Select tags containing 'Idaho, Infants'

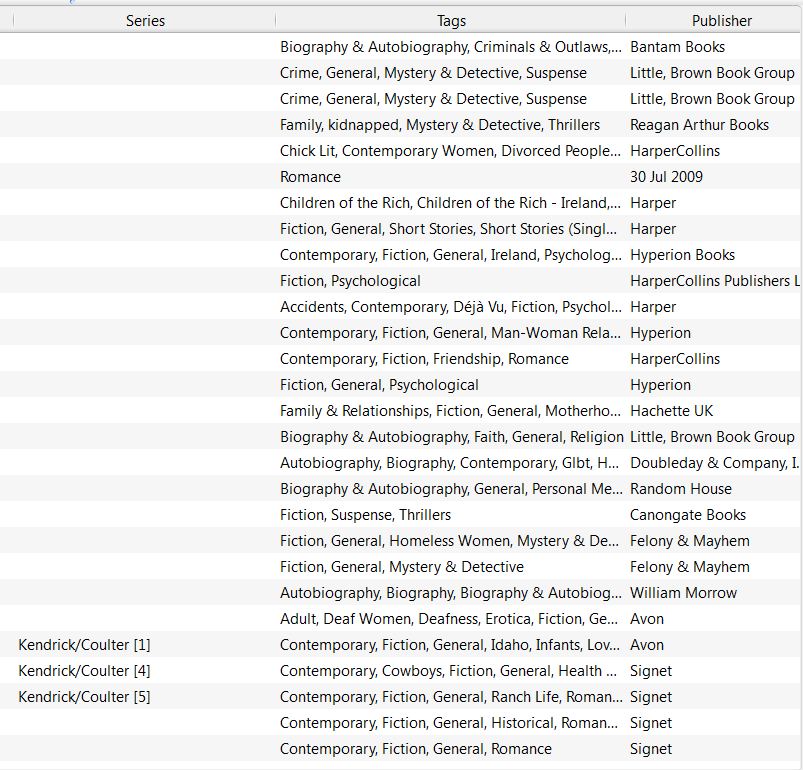pos(450,645)
